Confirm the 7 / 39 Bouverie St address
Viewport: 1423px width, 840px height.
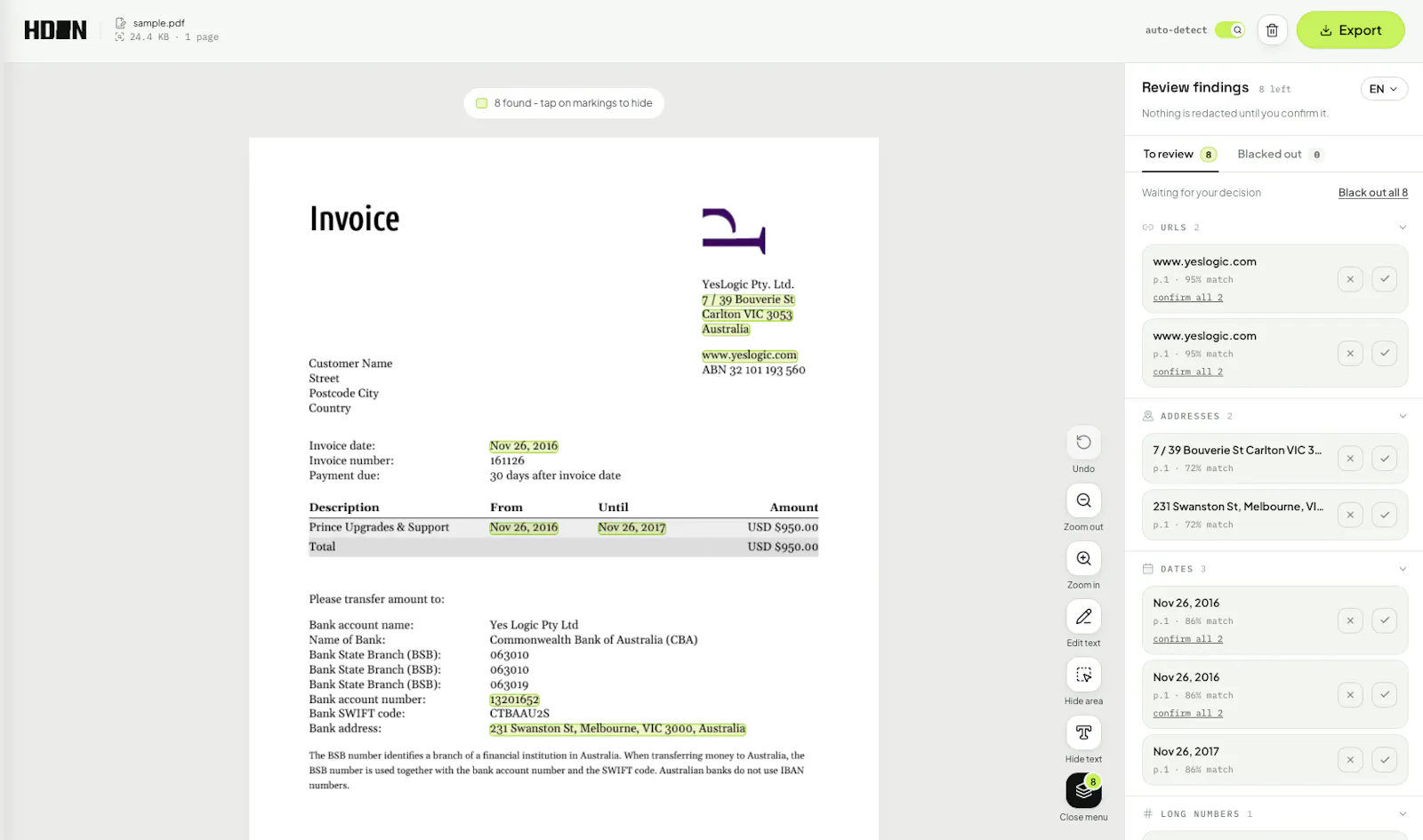[x=1385, y=459]
